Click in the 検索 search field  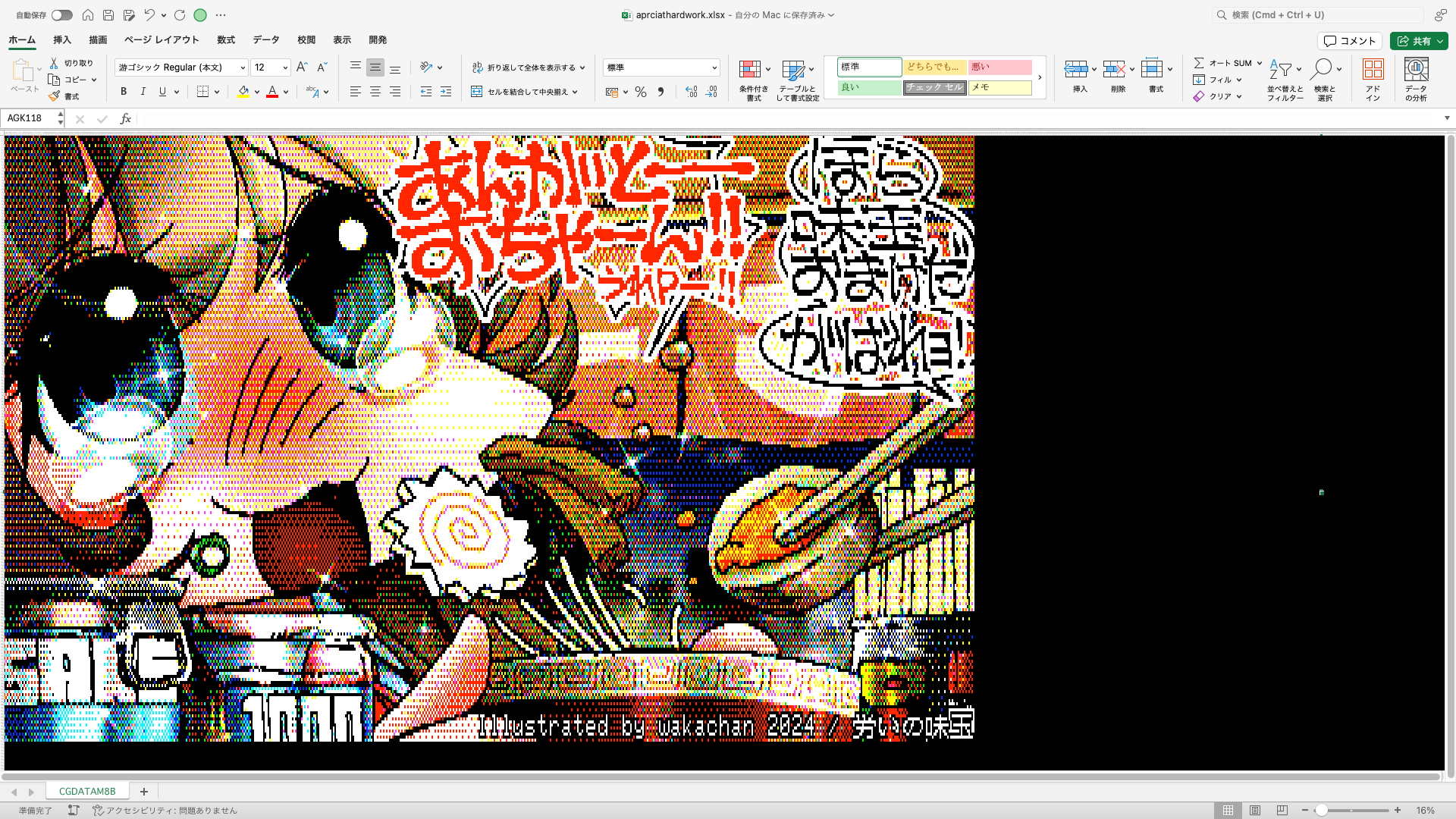[x=1318, y=15]
